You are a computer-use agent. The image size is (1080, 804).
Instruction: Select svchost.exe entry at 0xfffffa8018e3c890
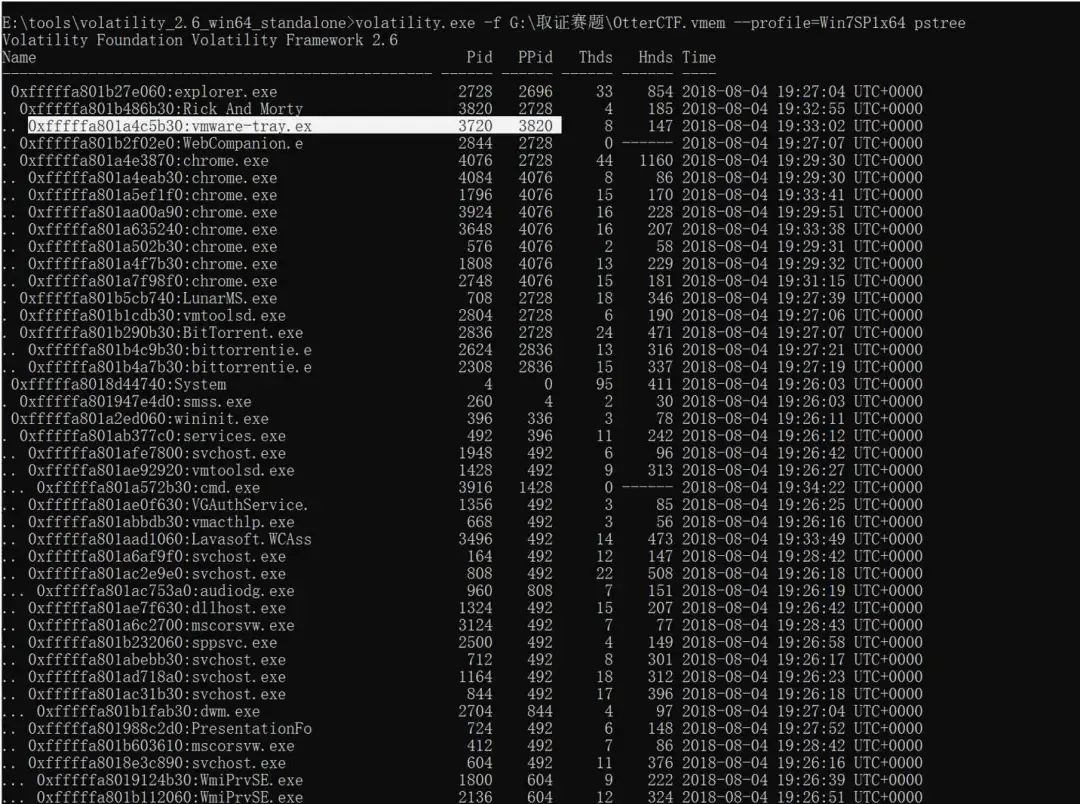156,763
